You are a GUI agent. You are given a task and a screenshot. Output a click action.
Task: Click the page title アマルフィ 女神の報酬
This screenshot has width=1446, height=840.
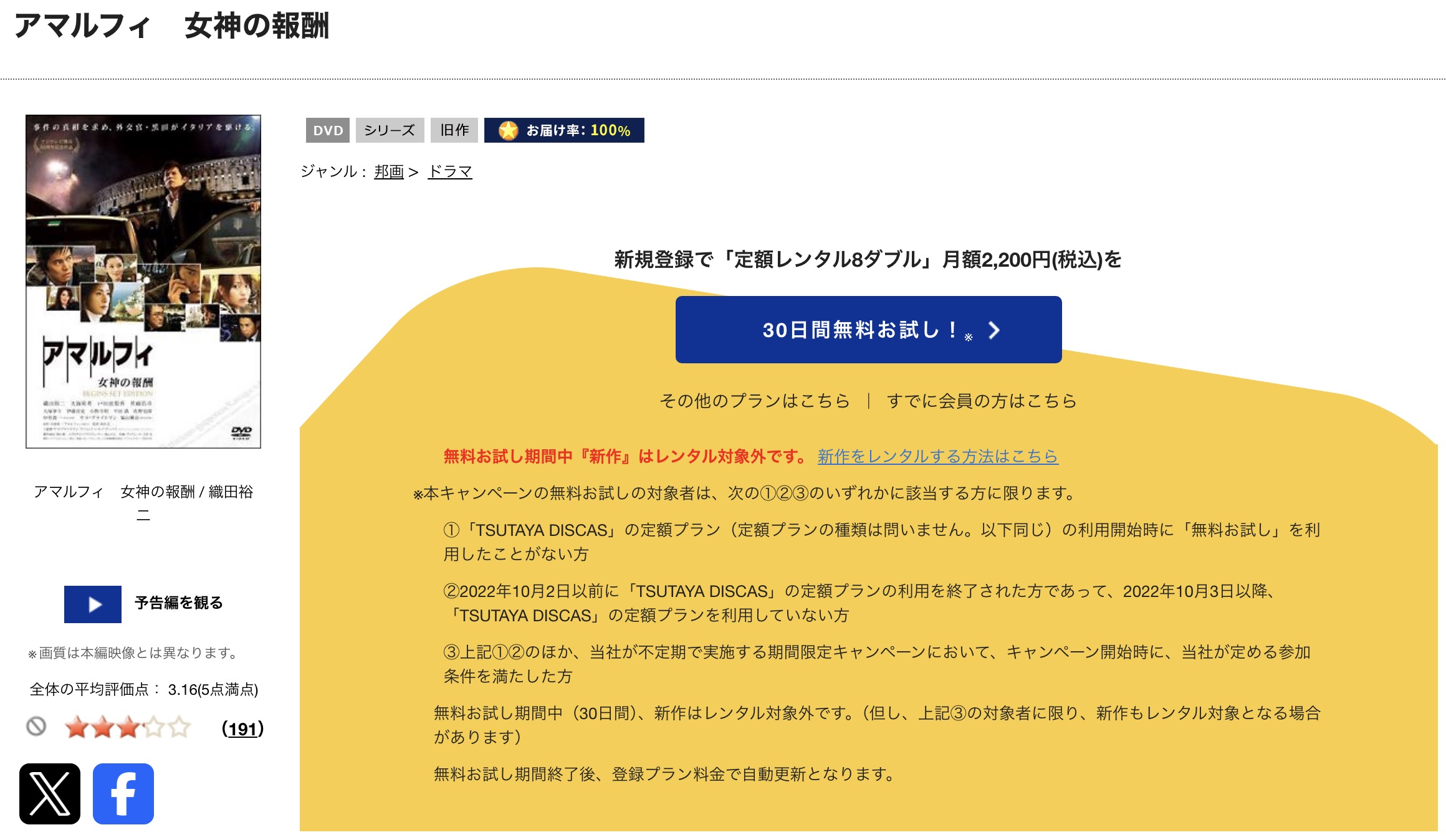coord(171,26)
